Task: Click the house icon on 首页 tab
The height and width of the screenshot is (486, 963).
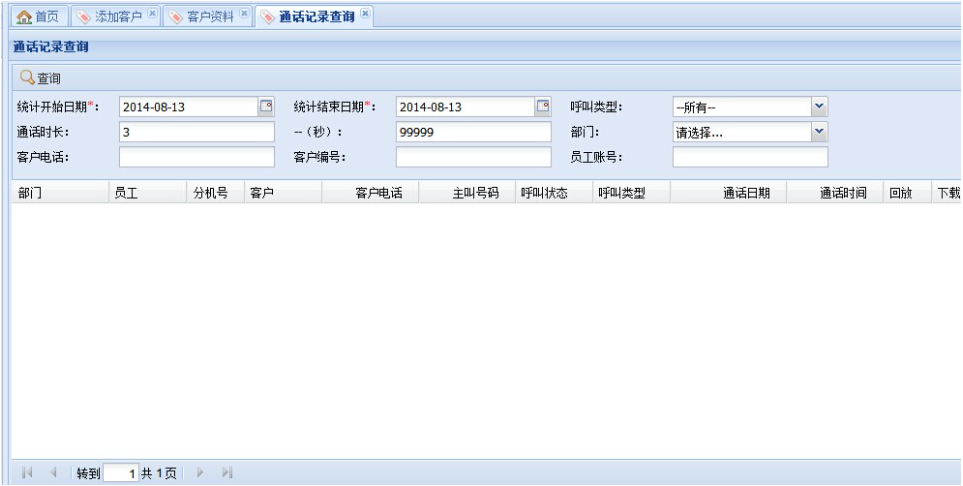Action: [x=24, y=17]
